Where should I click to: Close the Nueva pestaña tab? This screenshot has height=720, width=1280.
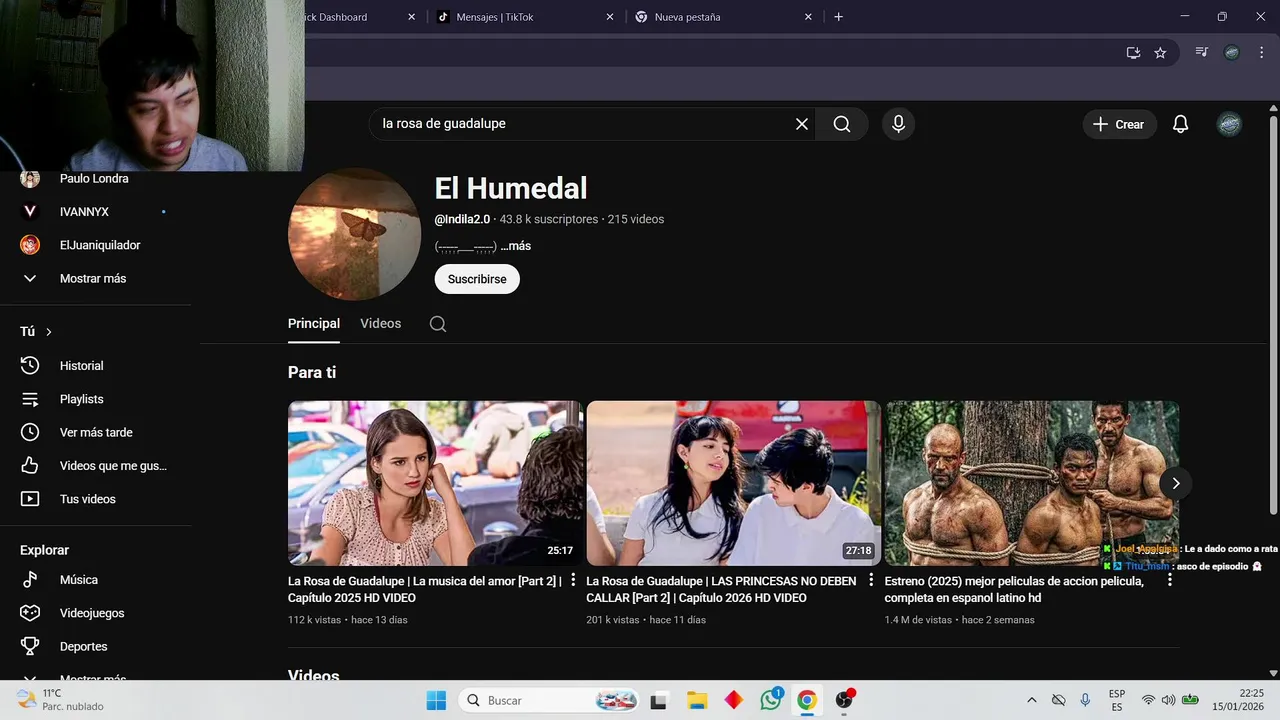(x=808, y=17)
